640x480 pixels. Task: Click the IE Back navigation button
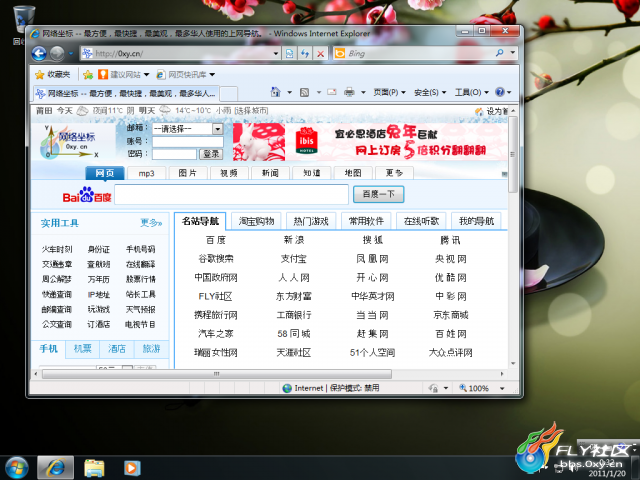pyautogui.click(x=39, y=53)
